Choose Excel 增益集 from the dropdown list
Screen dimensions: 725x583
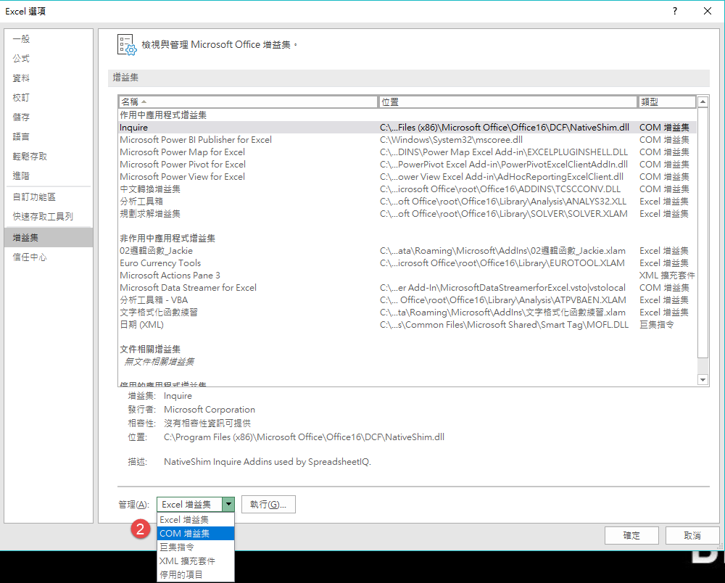[196, 520]
